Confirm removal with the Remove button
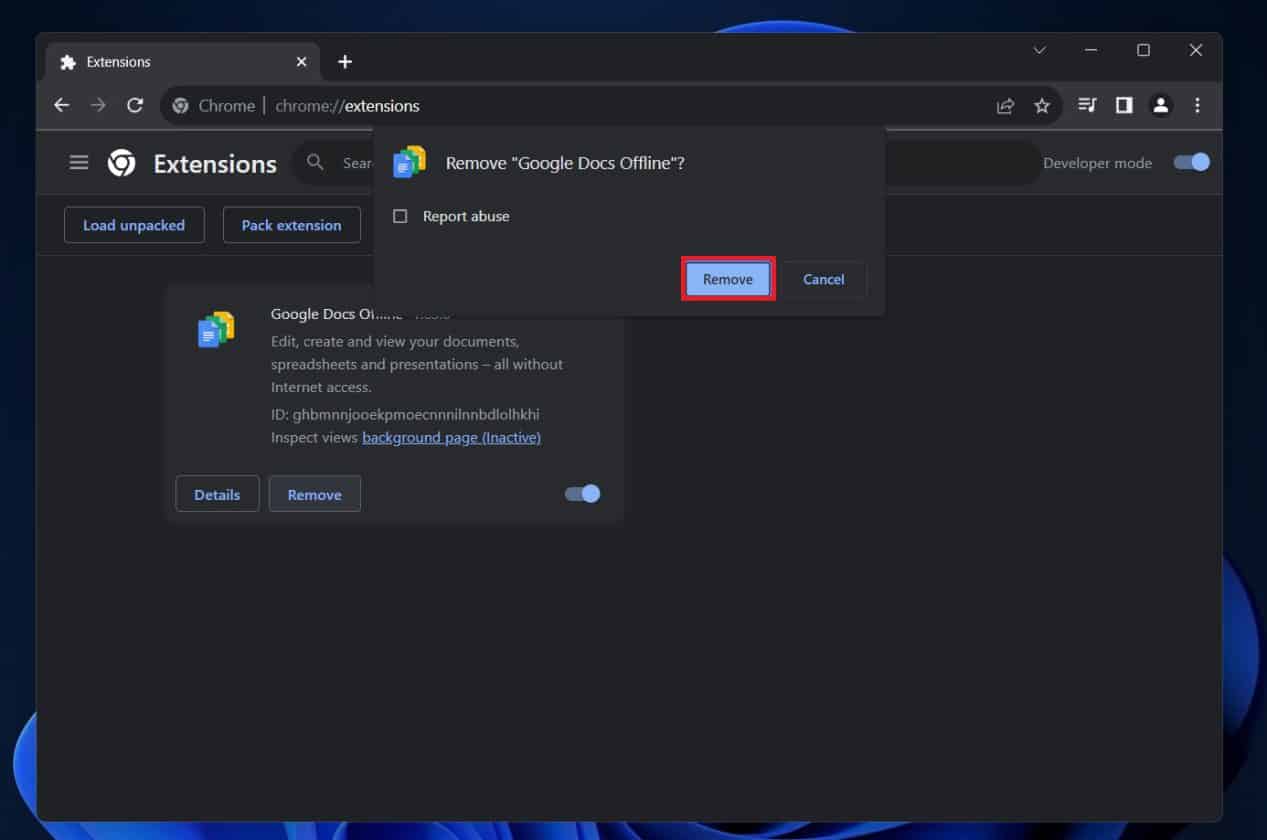 [x=727, y=279]
